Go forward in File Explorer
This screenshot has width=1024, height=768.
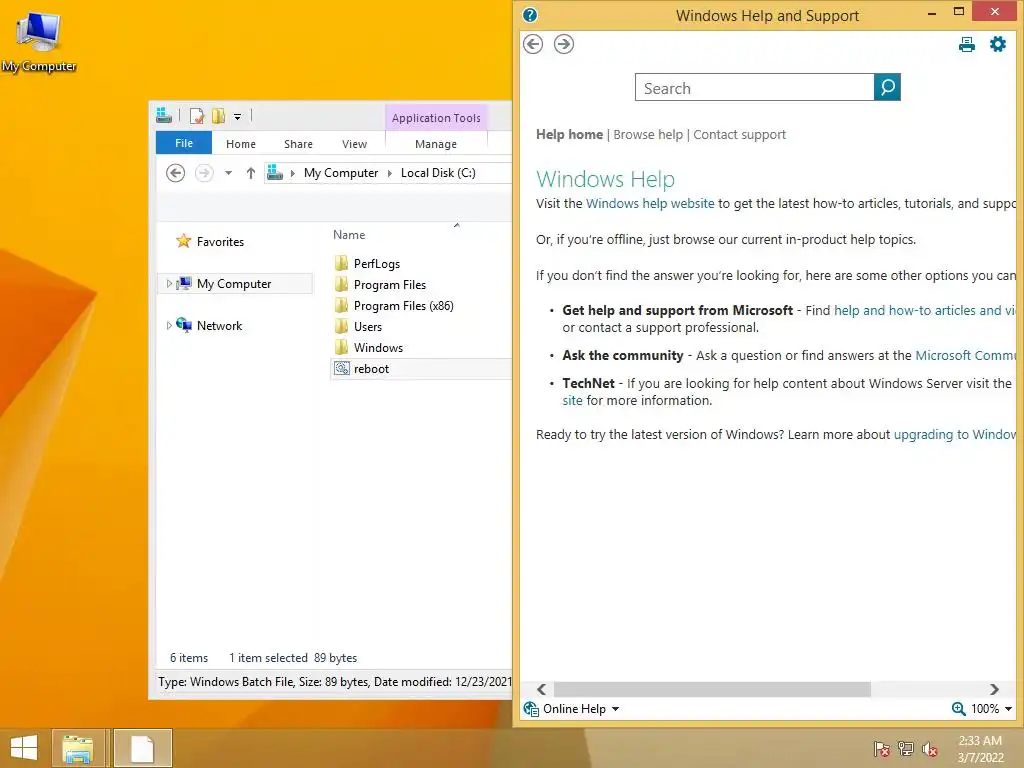tap(204, 173)
